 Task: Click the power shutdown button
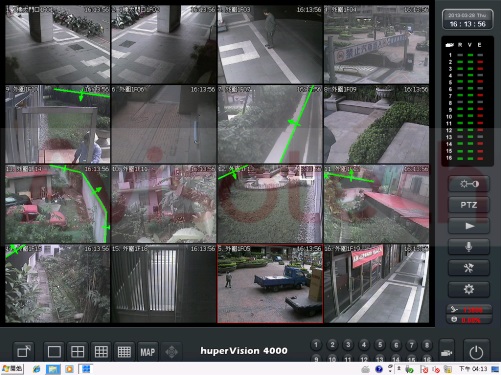(x=476, y=352)
